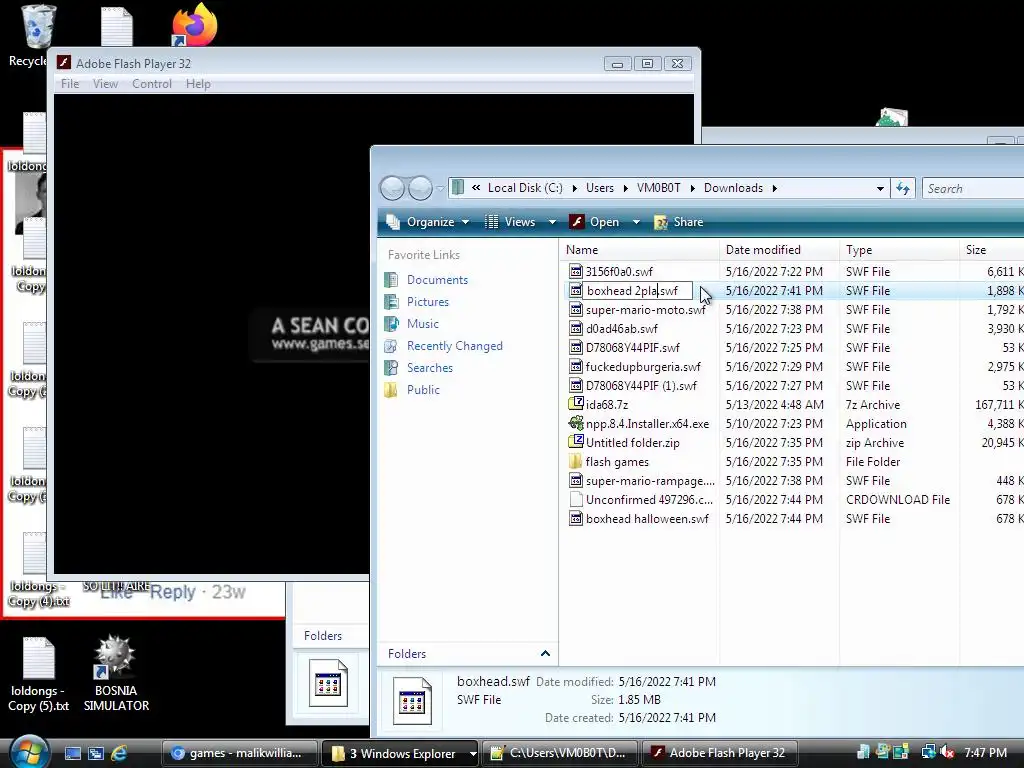Viewport: 1024px width, 768px height.
Task: Click inside the boxhead 2pla.swf rename field
Action: point(637,291)
